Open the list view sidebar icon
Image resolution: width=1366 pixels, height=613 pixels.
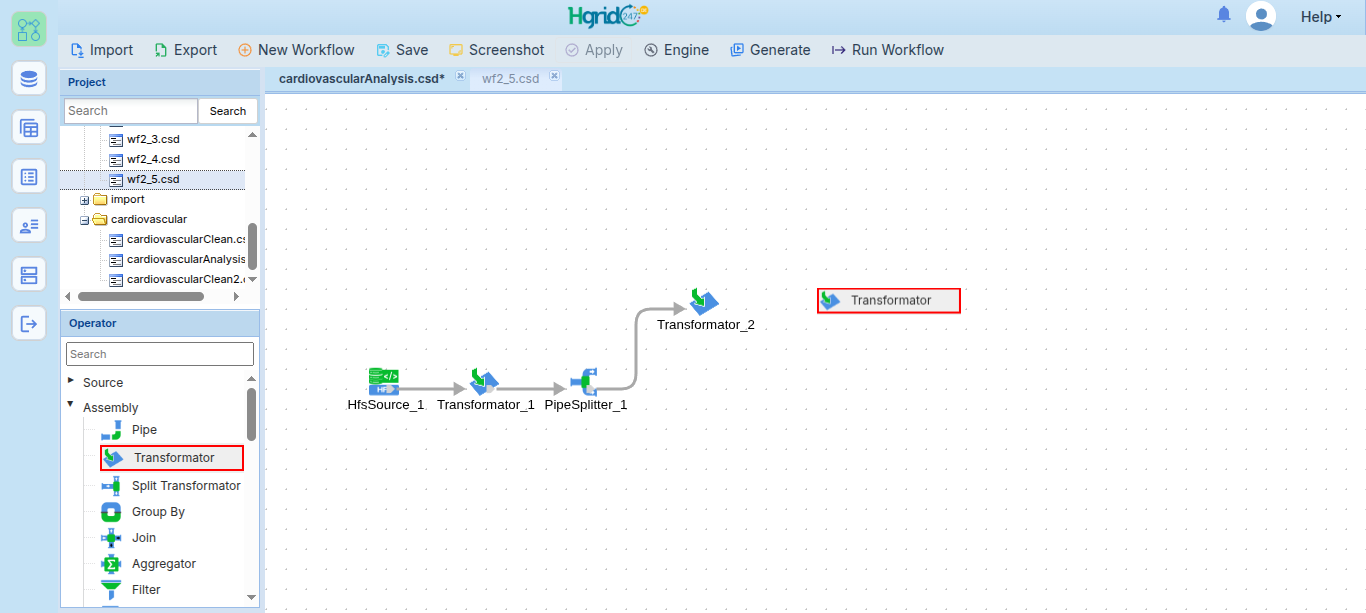pyautogui.click(x=29, y=177)
